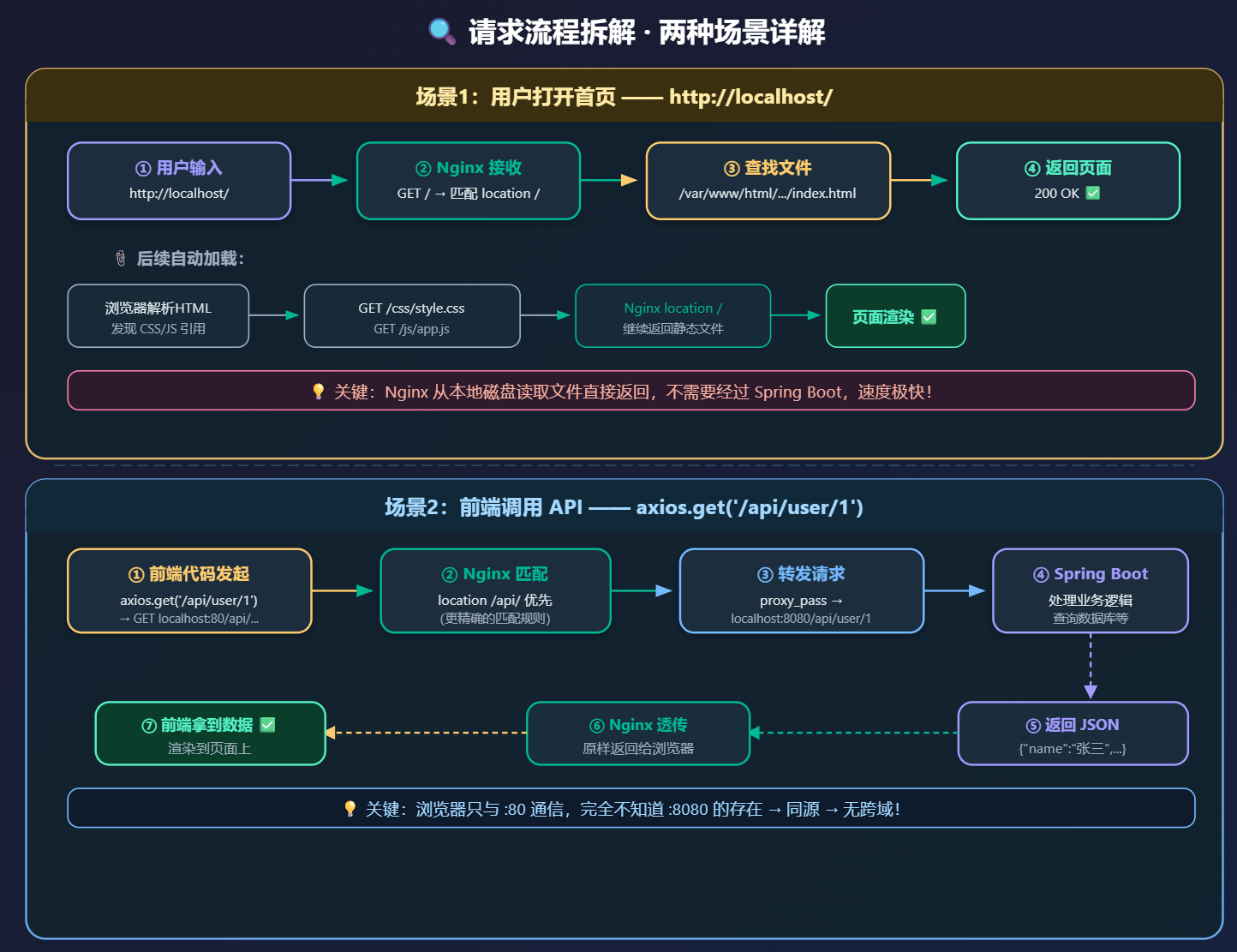Viewport: 1237px width, 952px height.
Task: Click the magnifying glass icon in the title
Action: click(442, 32)
